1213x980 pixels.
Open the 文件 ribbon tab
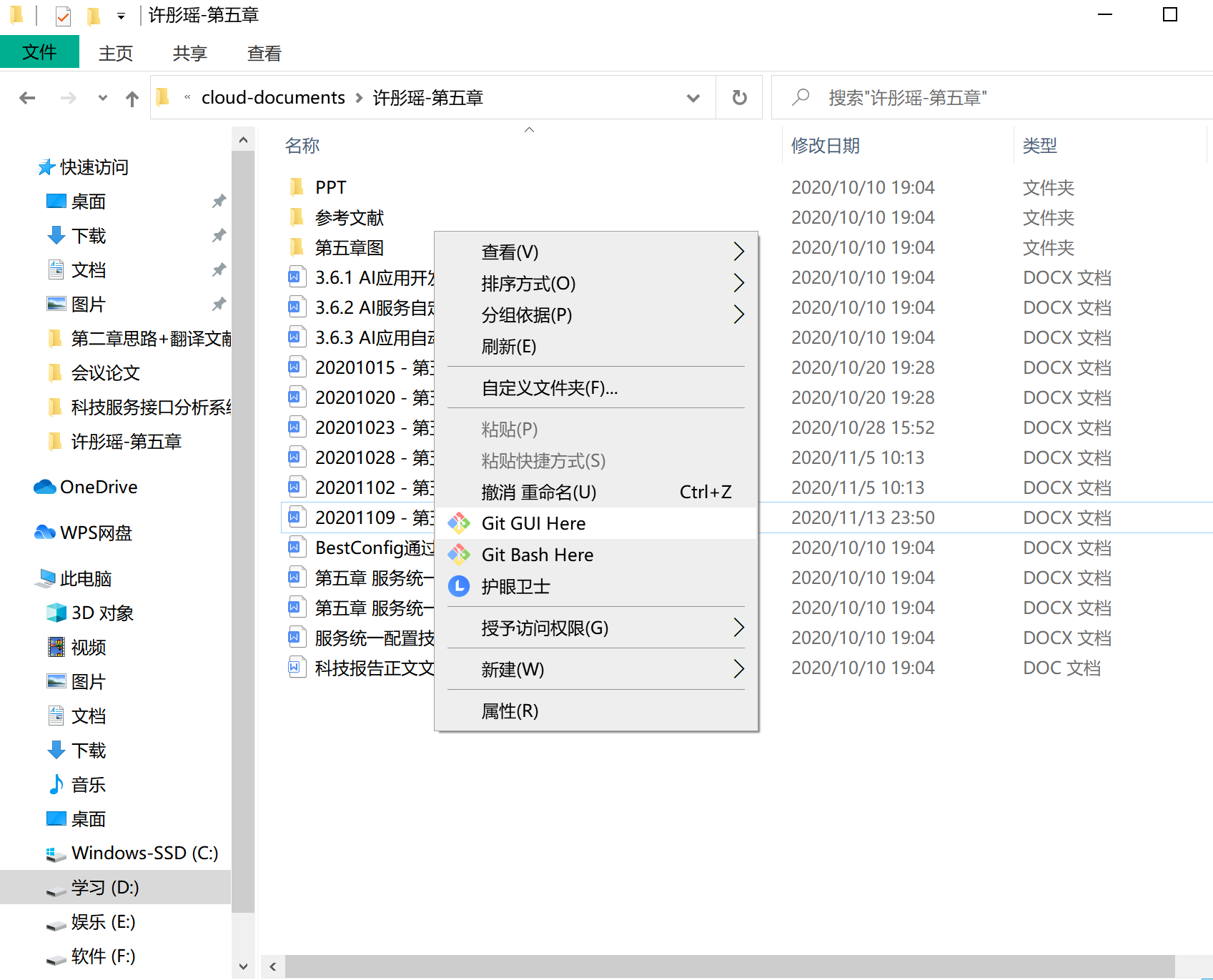pos(39,52)
